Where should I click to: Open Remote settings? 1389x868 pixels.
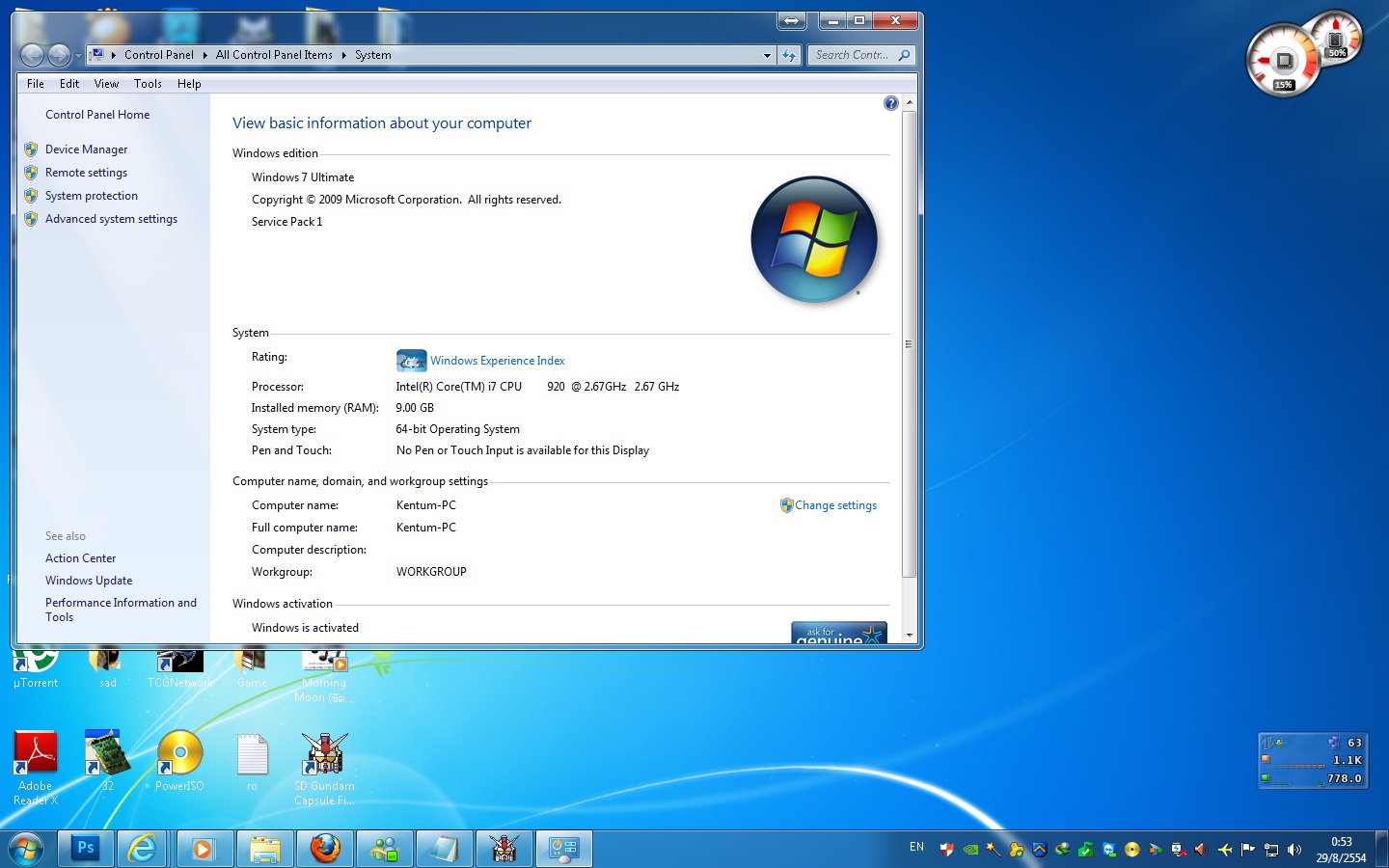(x=86, y=173)
